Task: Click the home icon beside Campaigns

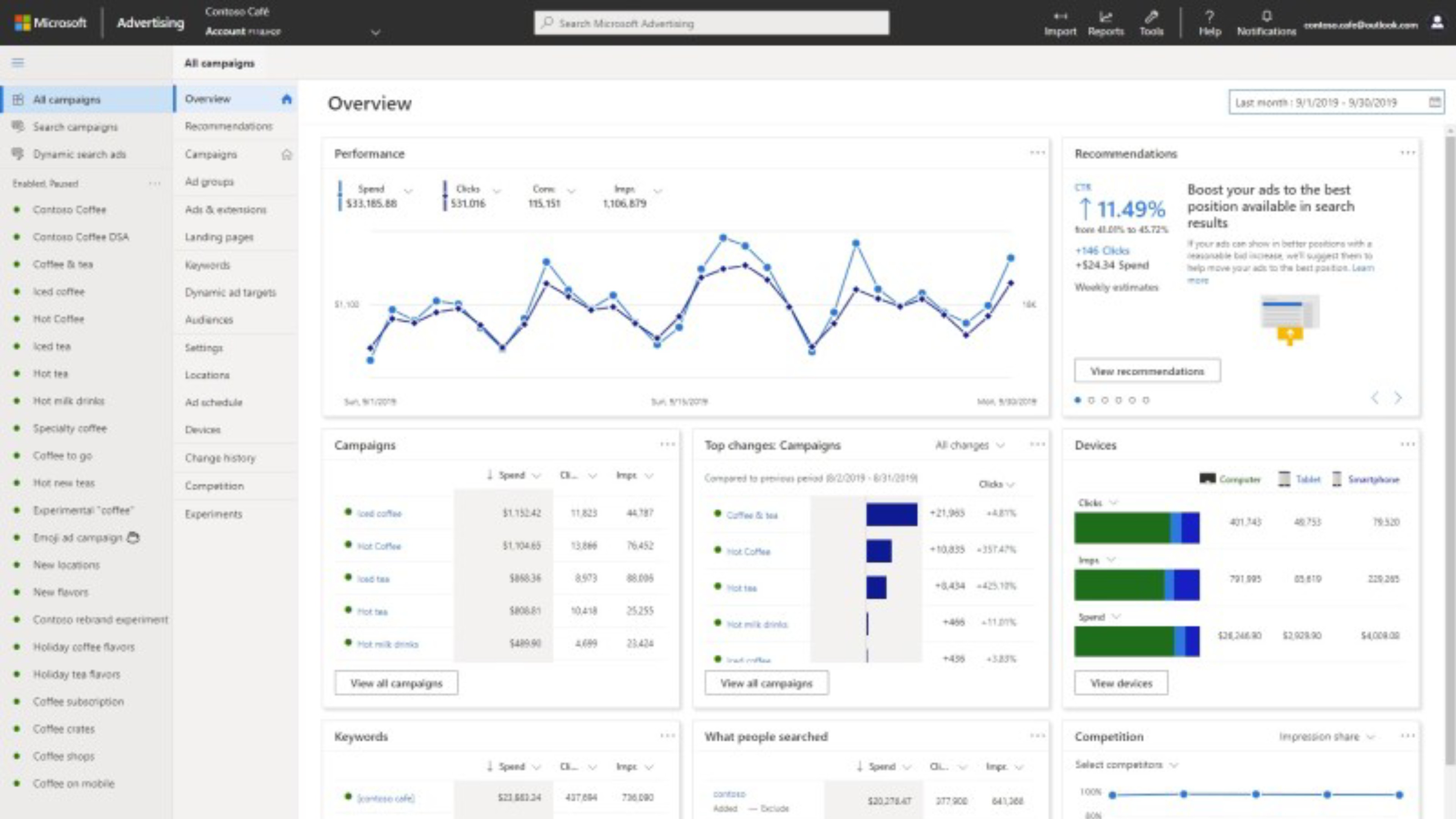Action: coord(287,154)
